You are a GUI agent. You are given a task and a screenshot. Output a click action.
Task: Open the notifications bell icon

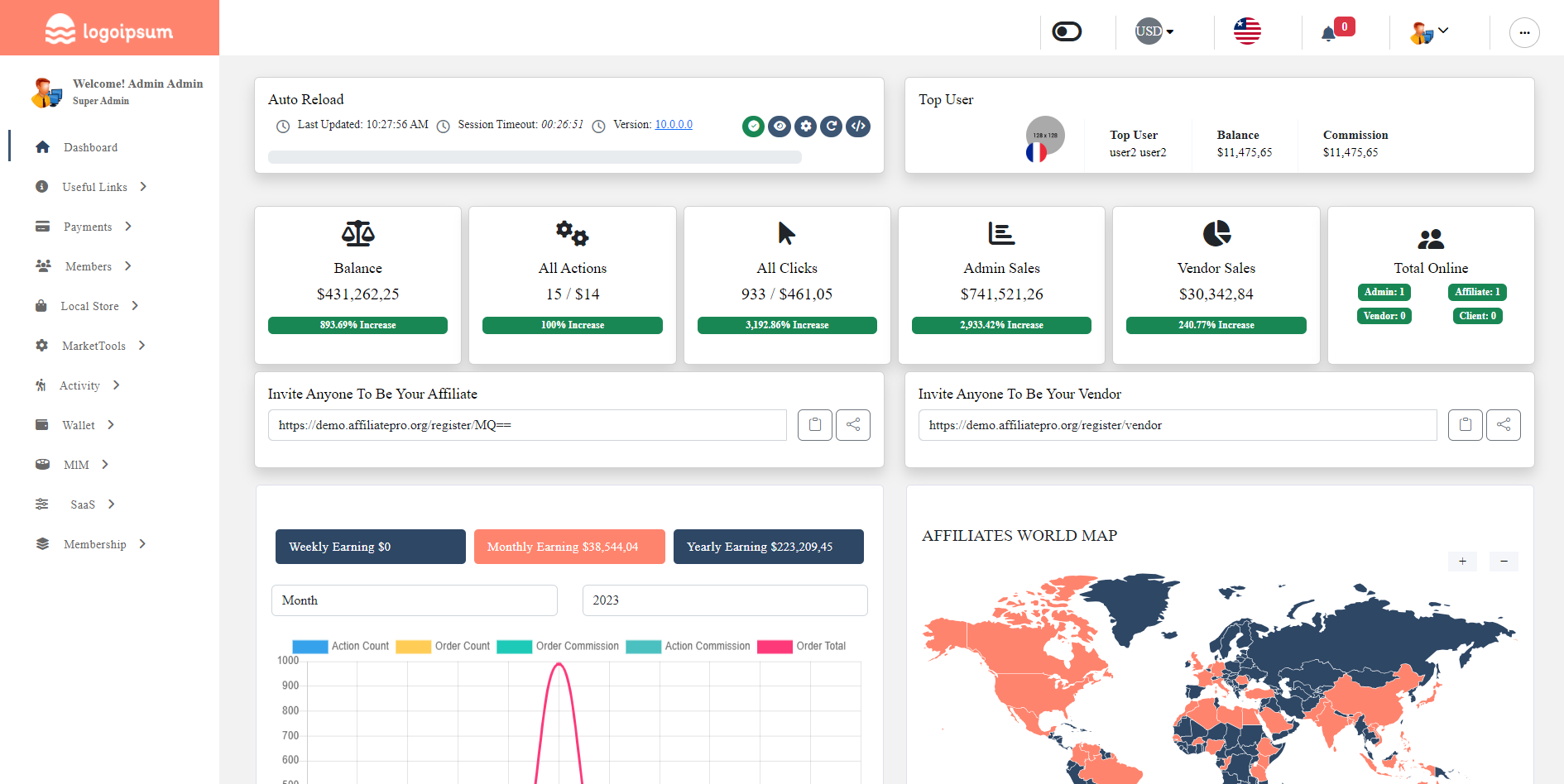click(x=1329, y=31)
